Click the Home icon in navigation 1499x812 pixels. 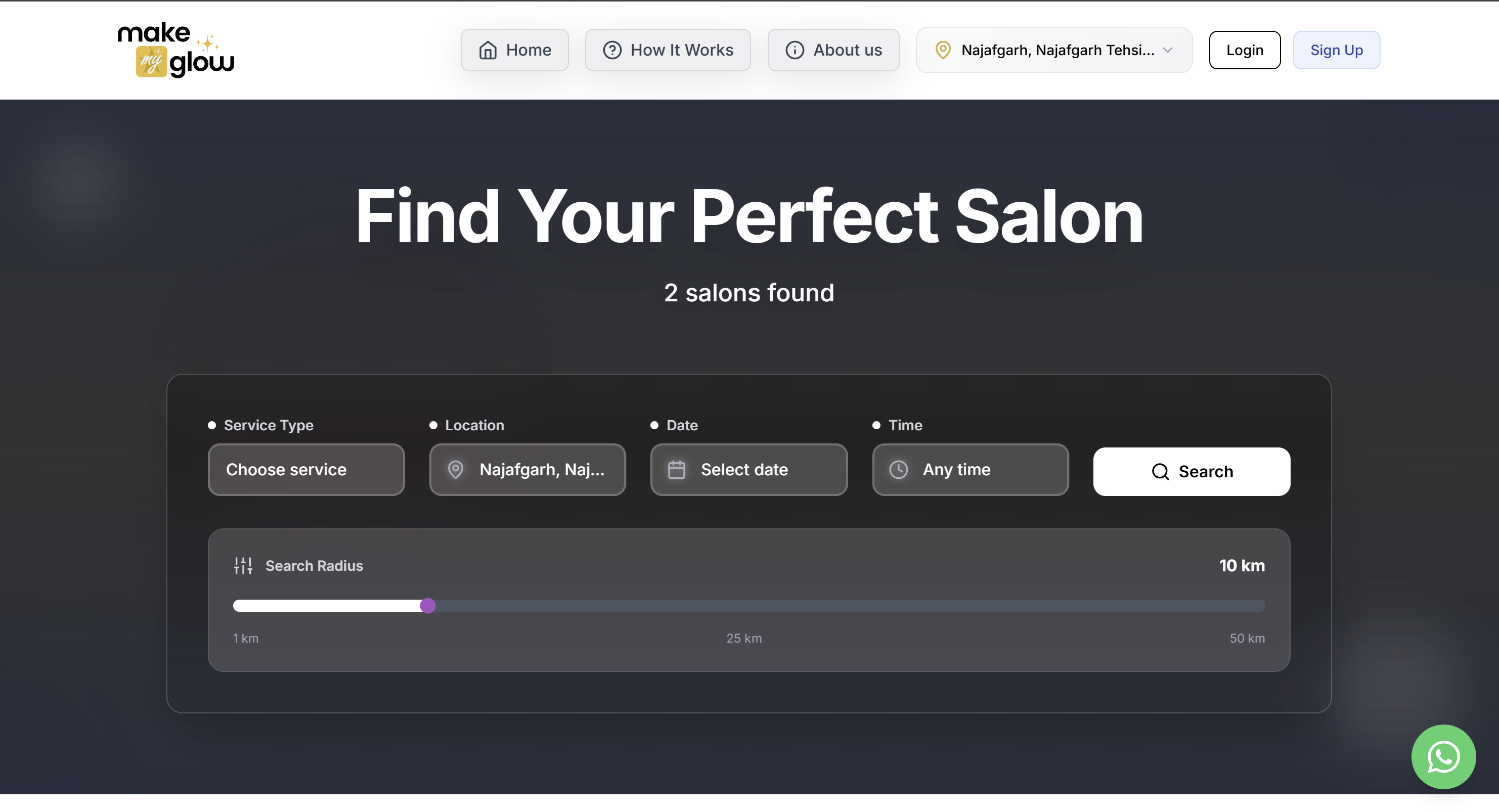(489, 50)
